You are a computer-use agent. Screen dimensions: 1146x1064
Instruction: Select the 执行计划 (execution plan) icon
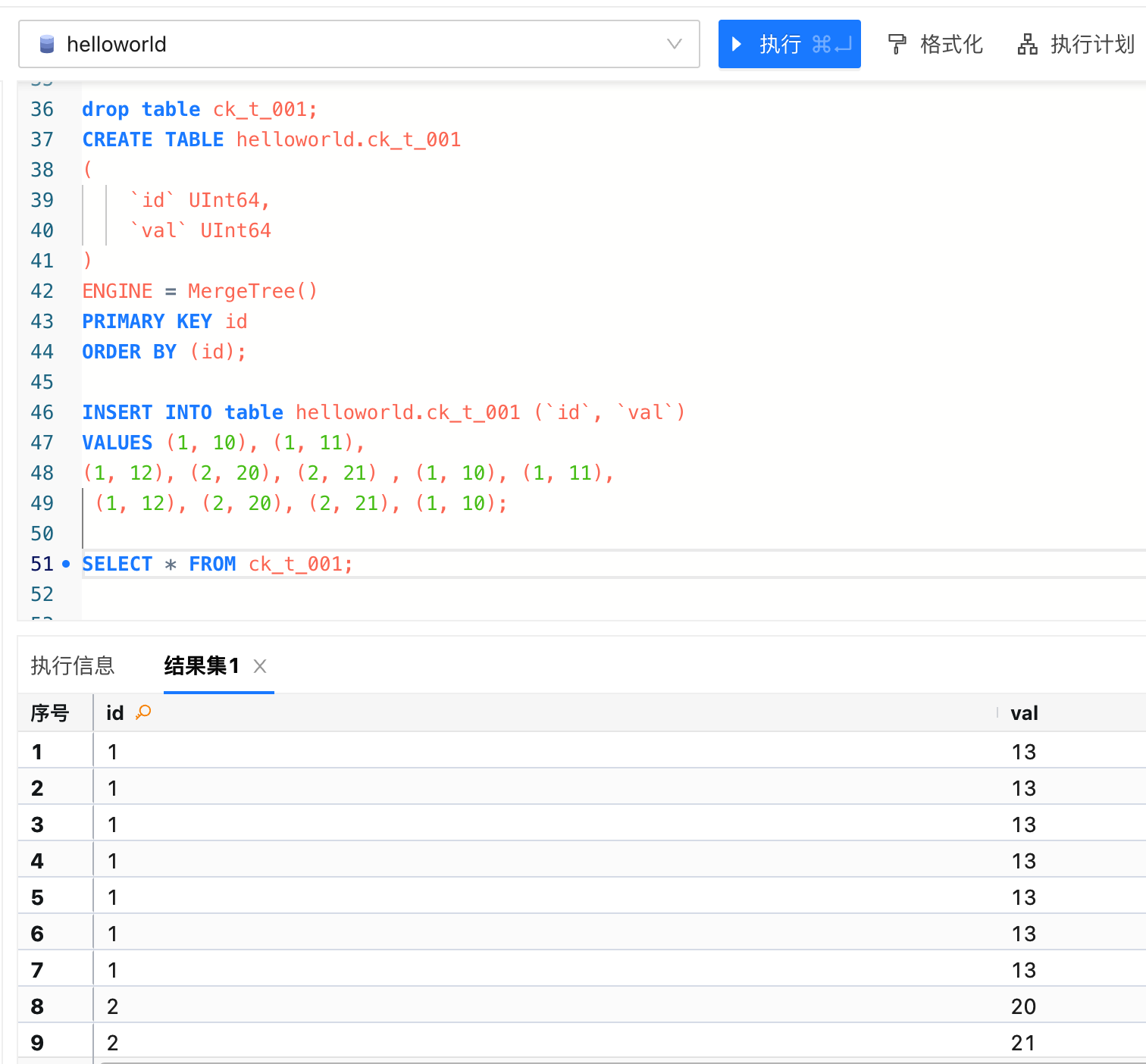click(x=1027, y=44)
